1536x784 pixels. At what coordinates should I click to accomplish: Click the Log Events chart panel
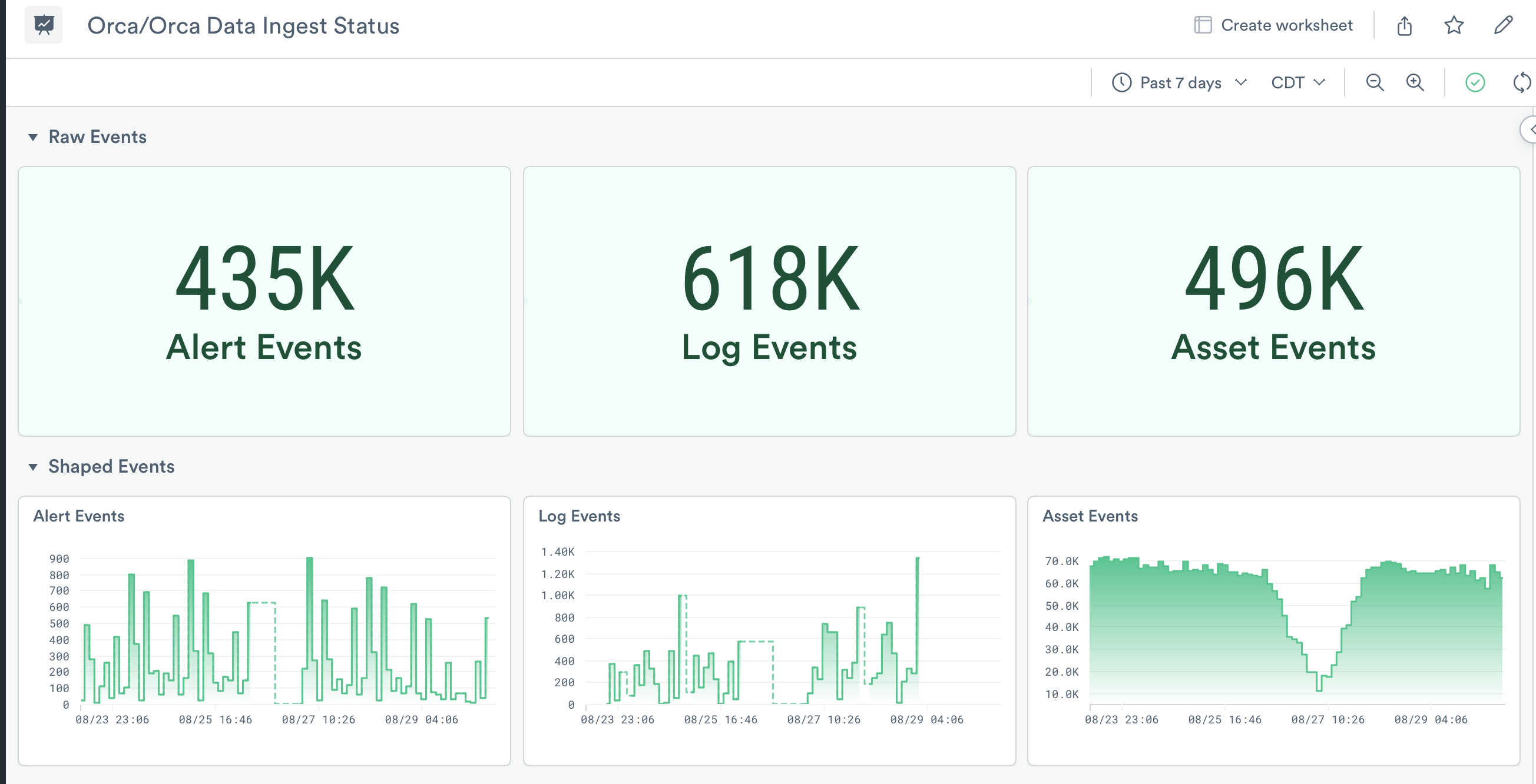pos(769,632)
